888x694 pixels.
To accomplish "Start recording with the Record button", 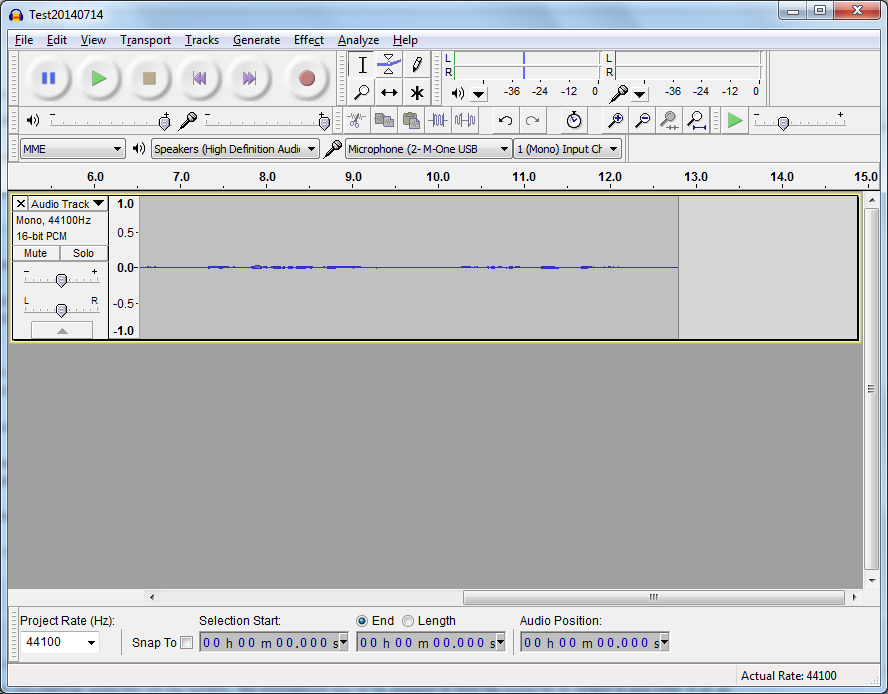I will coord(307,78).
